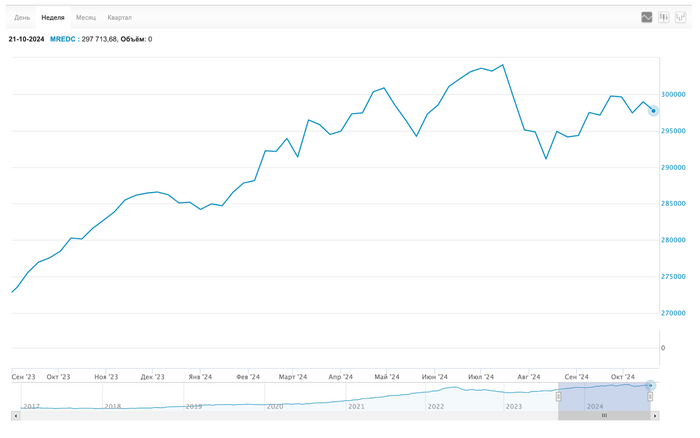
Task: Select the Неделя interval tab
Action: coord(53,18)
